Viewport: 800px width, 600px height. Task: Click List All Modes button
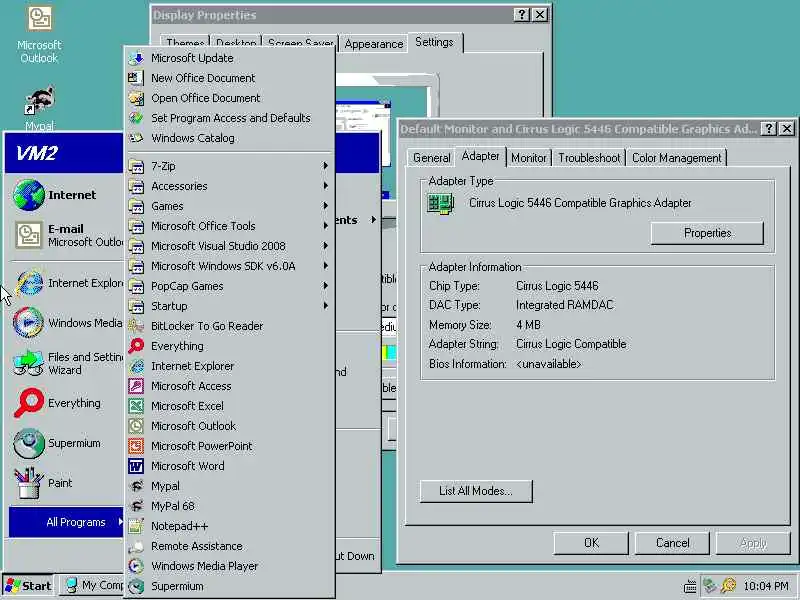(x=476, y=491)
